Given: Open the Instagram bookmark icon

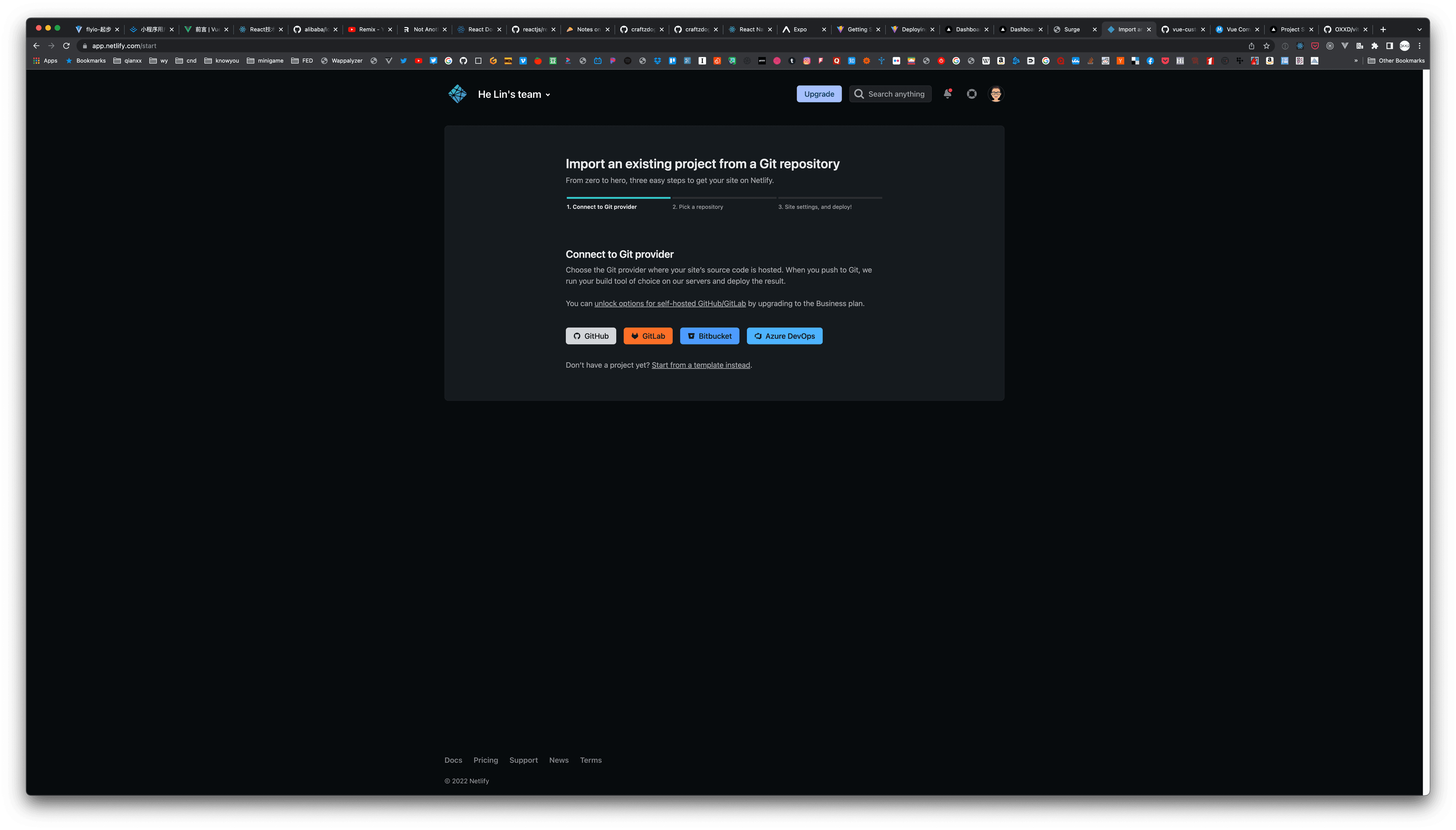Looking at the screenshot, I should click(806, 61).
